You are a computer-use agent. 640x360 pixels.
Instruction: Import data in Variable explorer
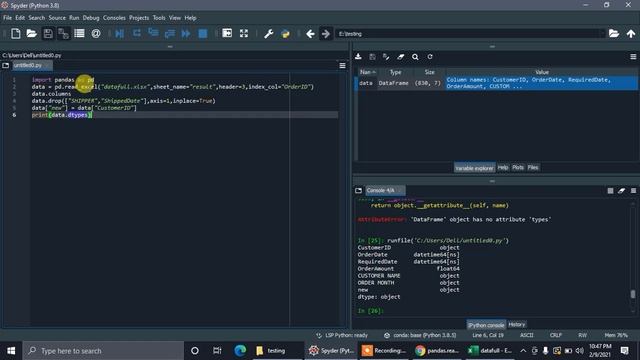[358, 57]
